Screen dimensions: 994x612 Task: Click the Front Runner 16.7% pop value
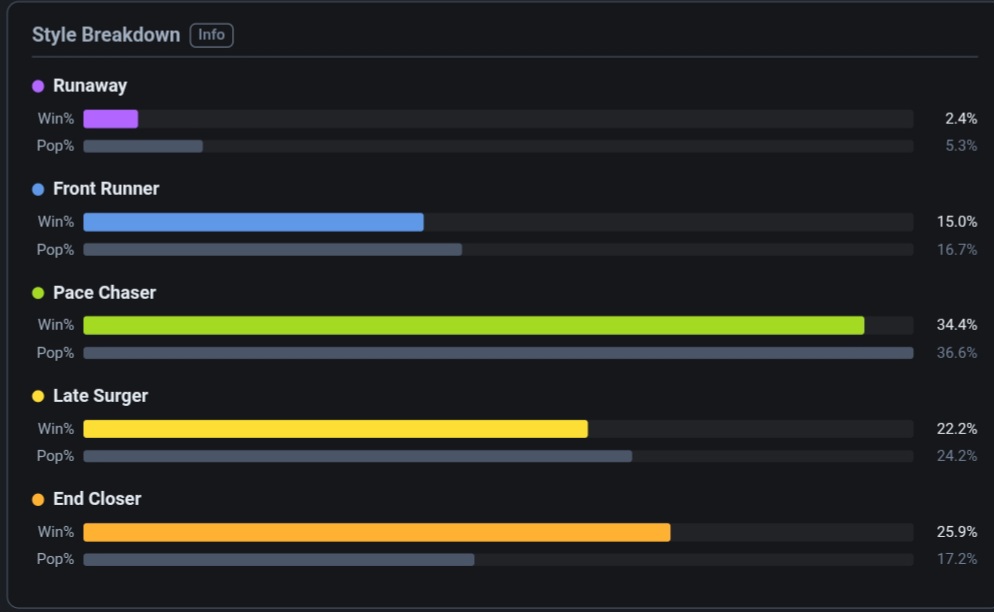tap(957, 249)
